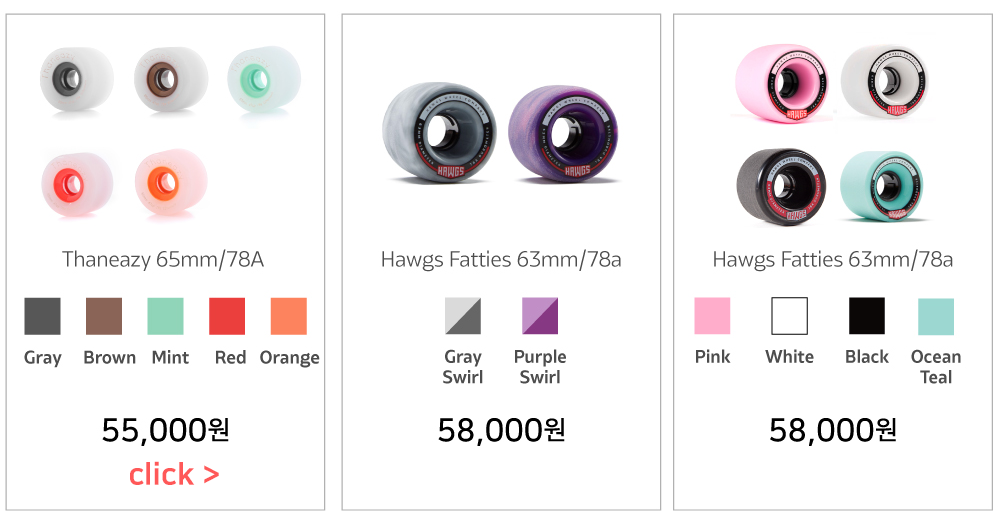View the ocean teal Hawgs wheel image

(x=884, y=186)
